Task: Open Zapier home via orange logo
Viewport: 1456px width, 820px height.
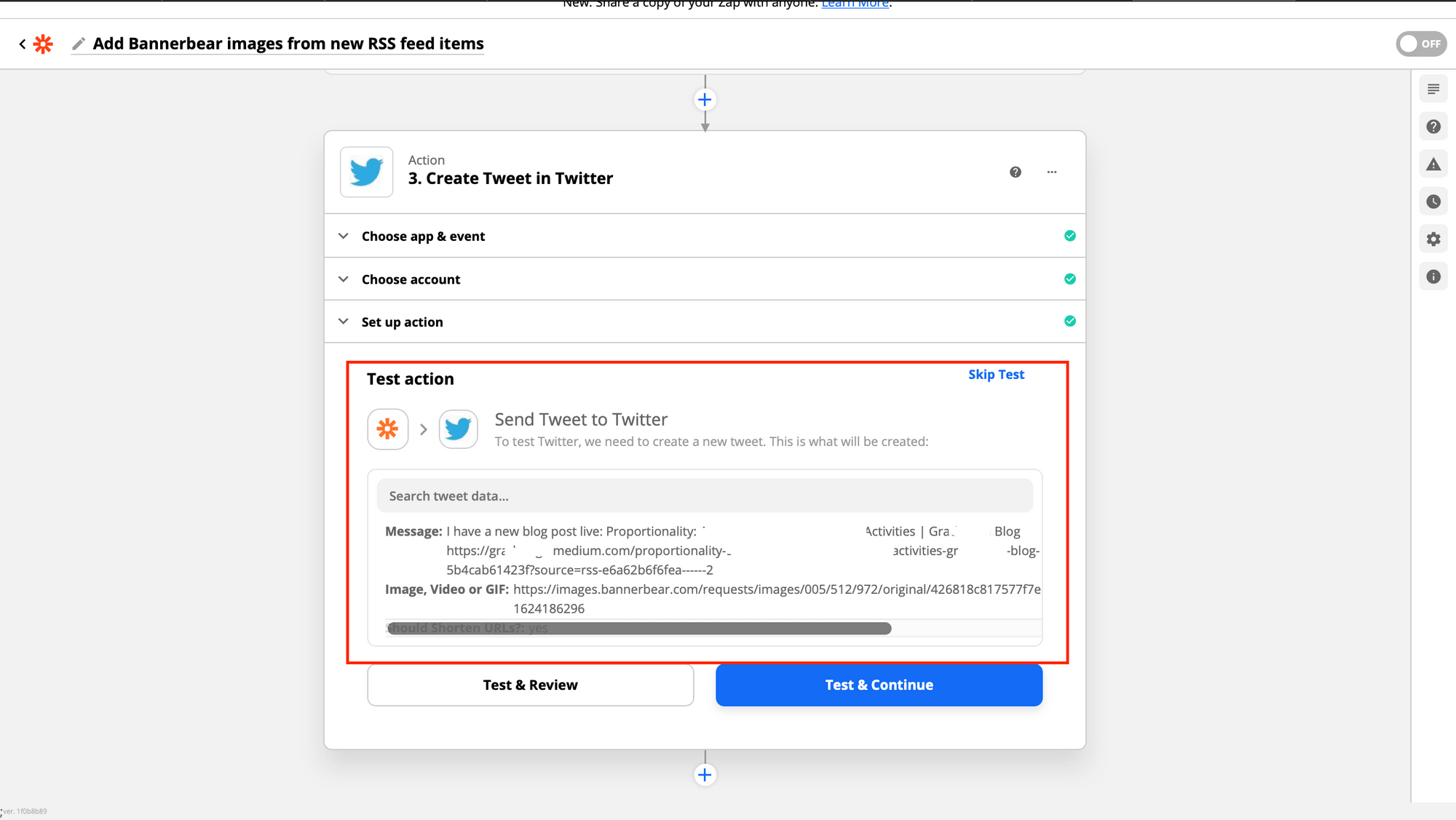Action: coord(44,44)
